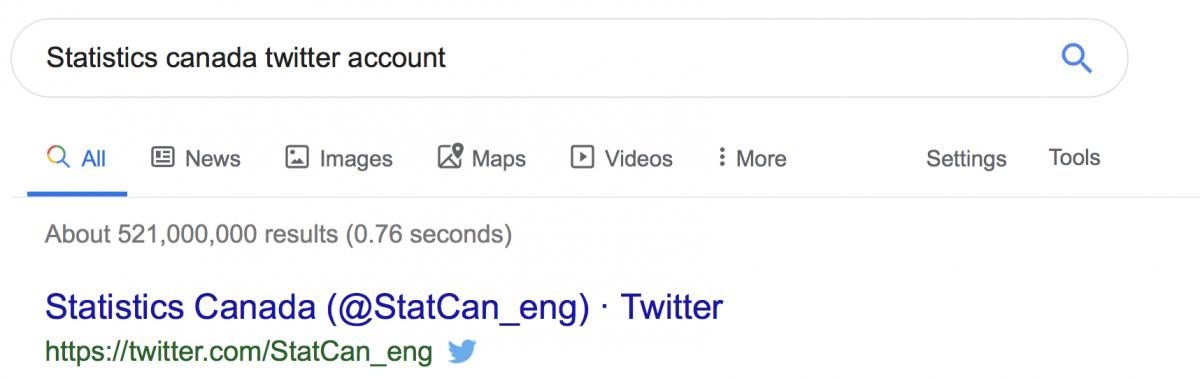The width and height of the screenshot is (1200, 379).
Task: Expand the More search categories menu
Action: (761, 158)
